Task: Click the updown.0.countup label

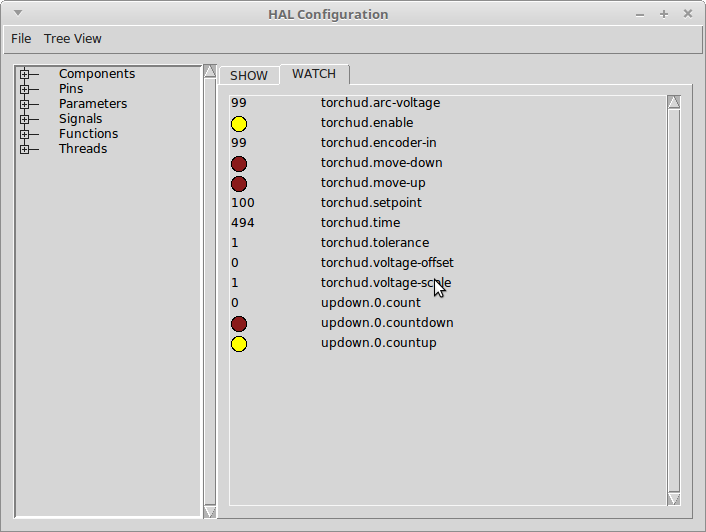Action: [x=379, y=343]
